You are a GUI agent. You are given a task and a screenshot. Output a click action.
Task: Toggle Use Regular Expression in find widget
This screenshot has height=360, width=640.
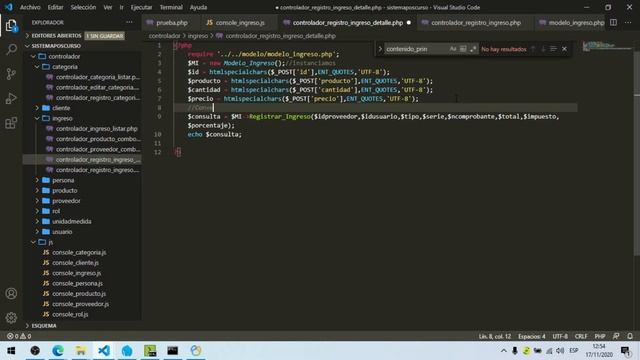pos(473,49)
